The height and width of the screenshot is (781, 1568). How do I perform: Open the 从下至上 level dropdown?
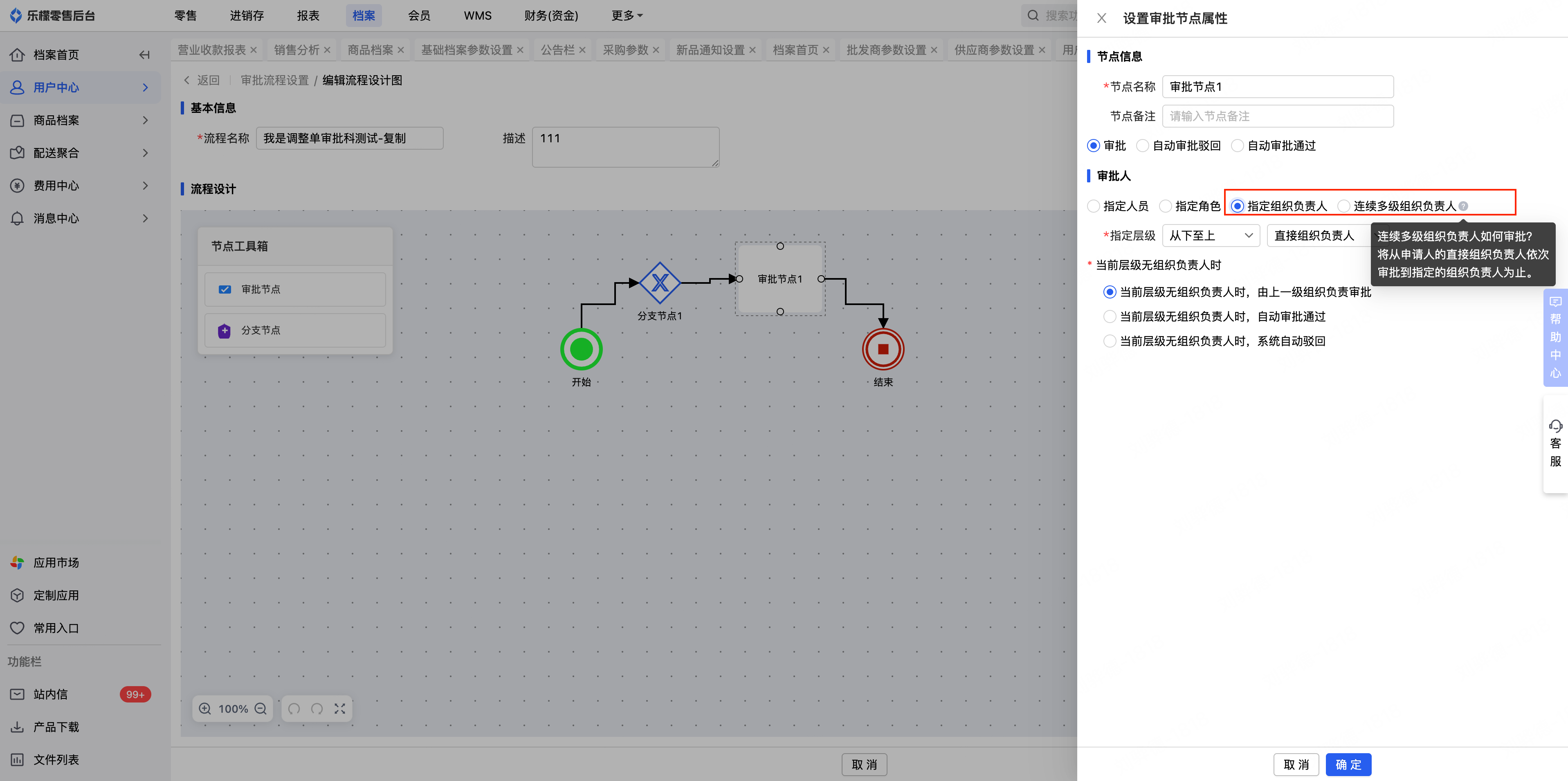tap(1210, 236)
